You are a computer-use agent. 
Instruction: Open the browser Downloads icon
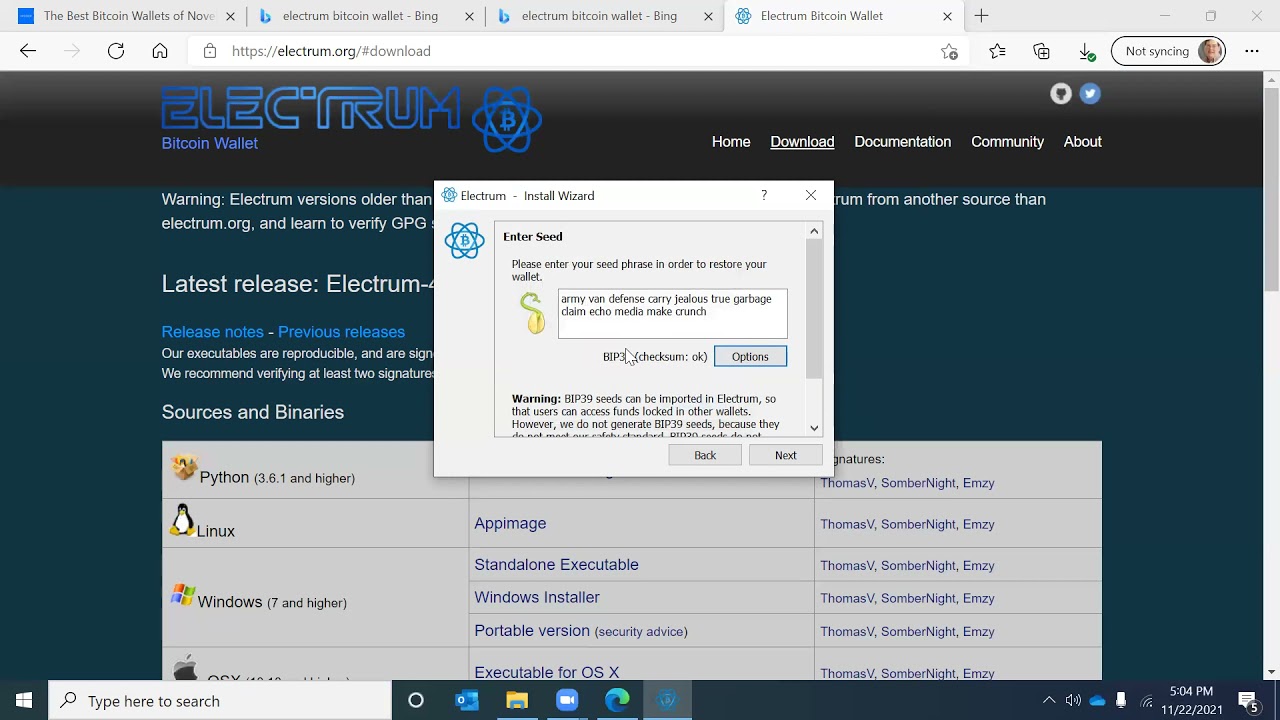tap(1087, 51)
